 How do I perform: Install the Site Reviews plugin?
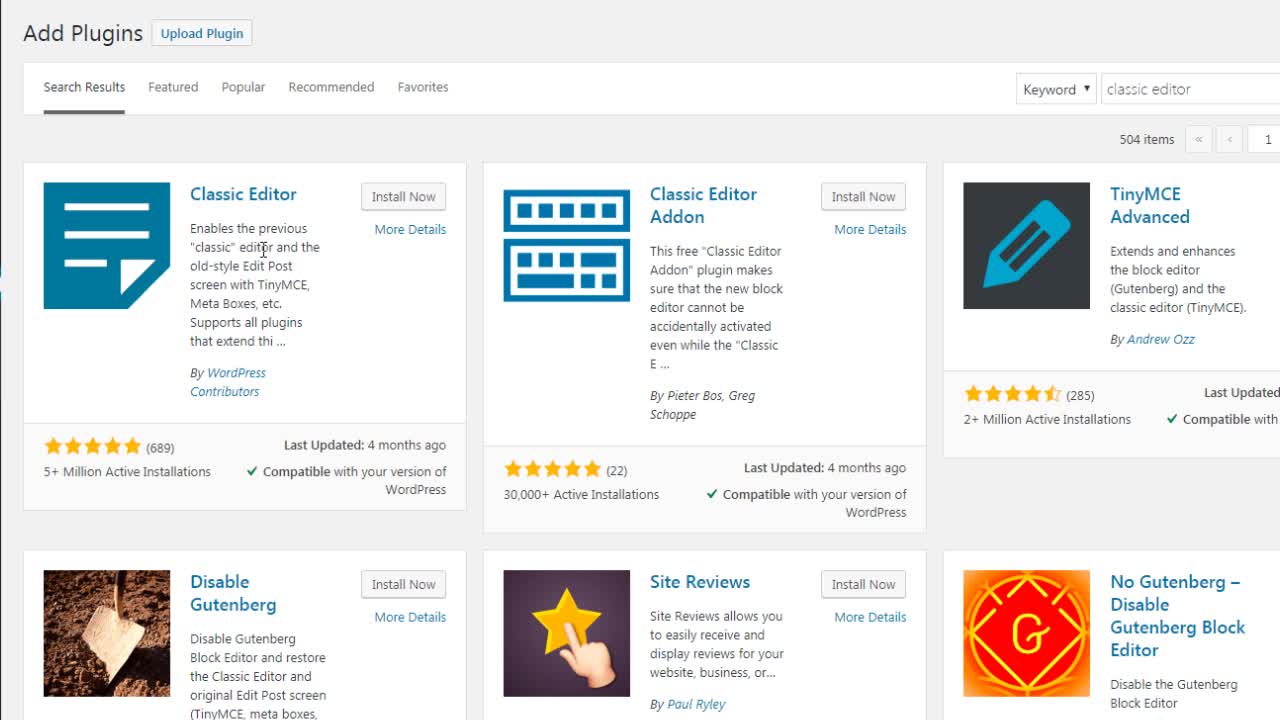(864, 584)
